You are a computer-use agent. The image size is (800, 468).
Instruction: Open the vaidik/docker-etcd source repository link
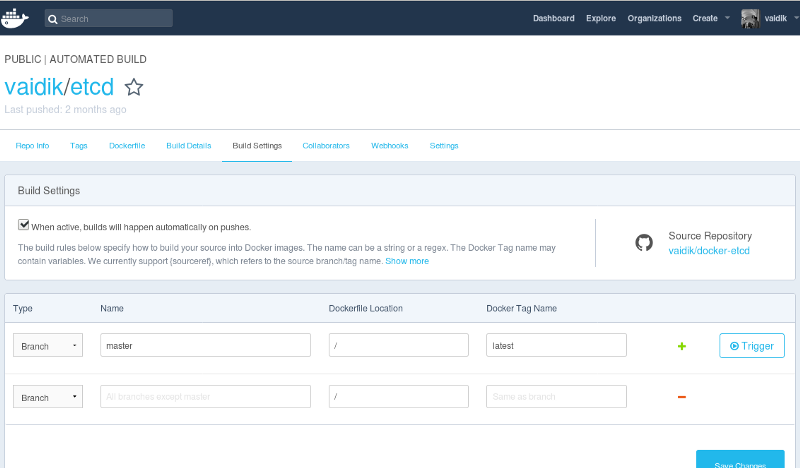pos(709,251)
